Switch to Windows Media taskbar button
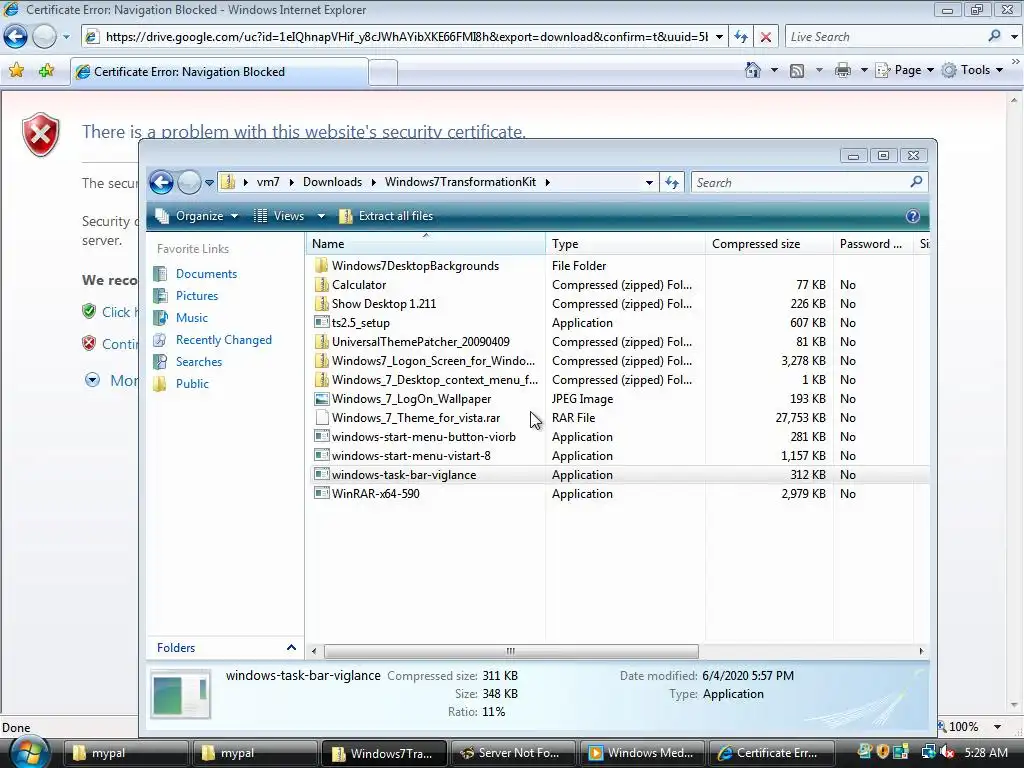The height and width of the screenshot is (768, 1024). tap(642, 753)
